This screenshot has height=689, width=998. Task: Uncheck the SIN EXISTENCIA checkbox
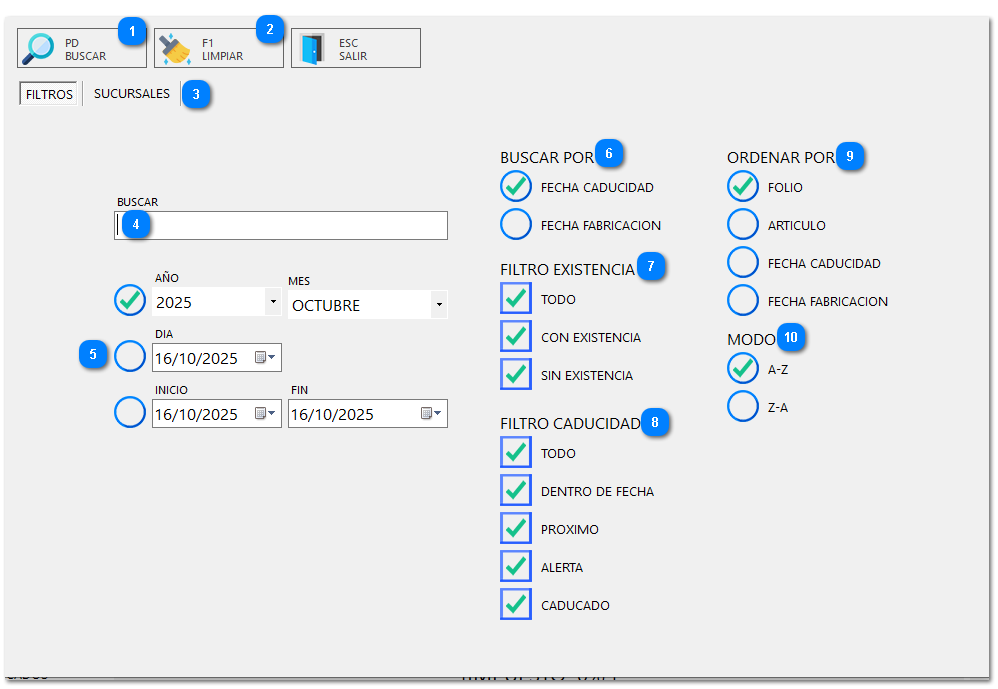click(x=516, y=375)
